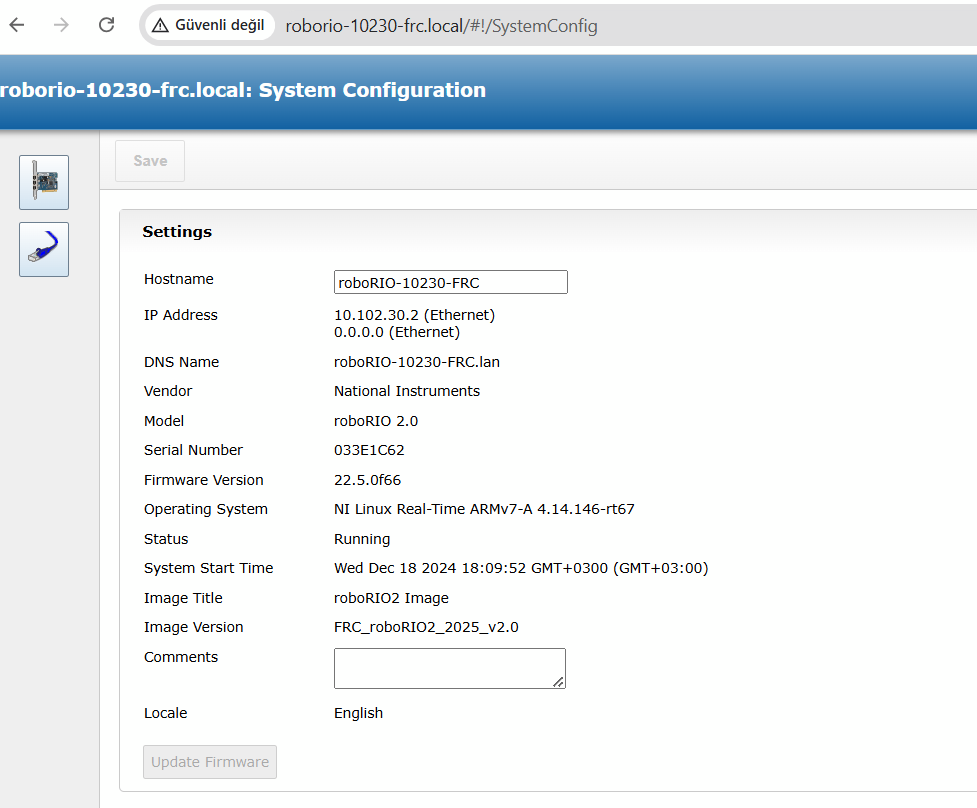Select IP address '10.102.30.2 (Ethernet)' text

[414, 315]
